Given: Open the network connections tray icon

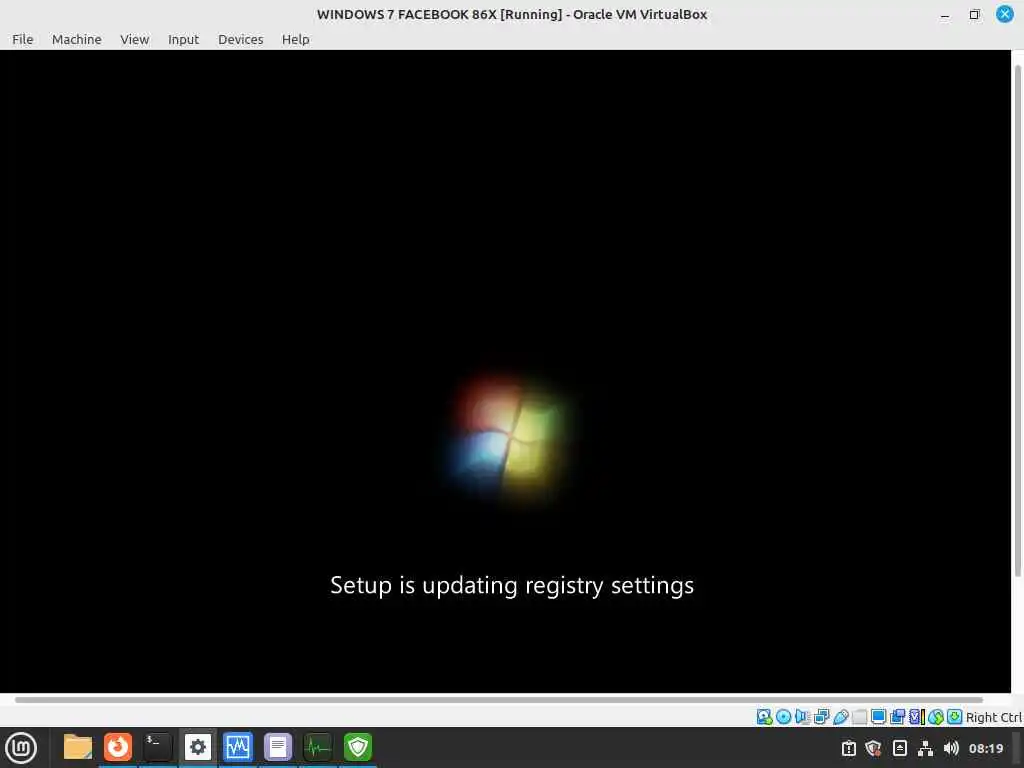Looking at the screenshot, I should click(925, 748).
